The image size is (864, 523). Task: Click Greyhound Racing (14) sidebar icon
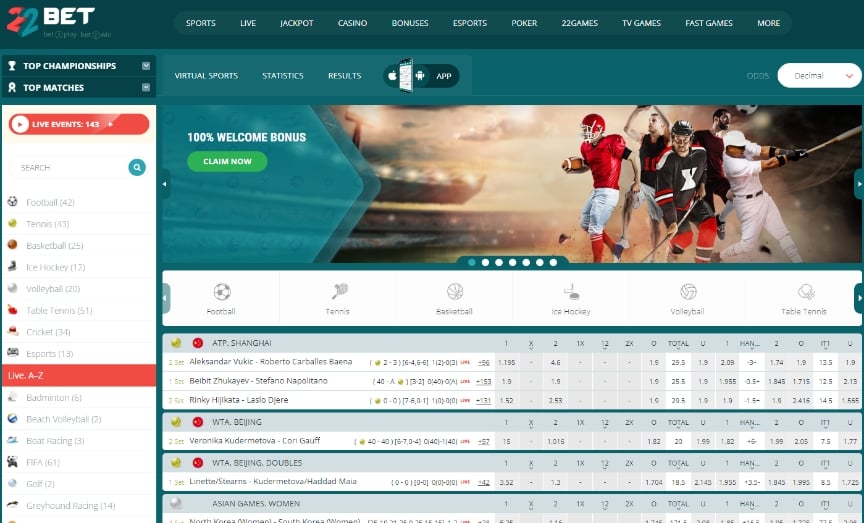[13, 505]
